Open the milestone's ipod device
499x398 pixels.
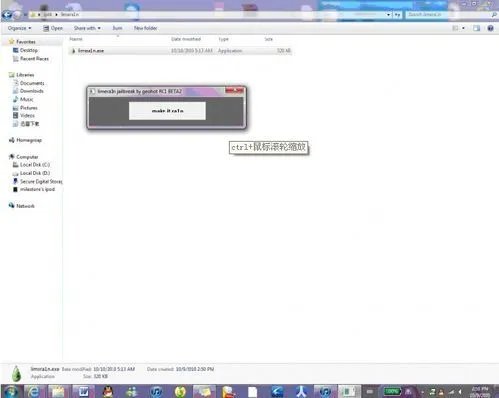[37, 189]
